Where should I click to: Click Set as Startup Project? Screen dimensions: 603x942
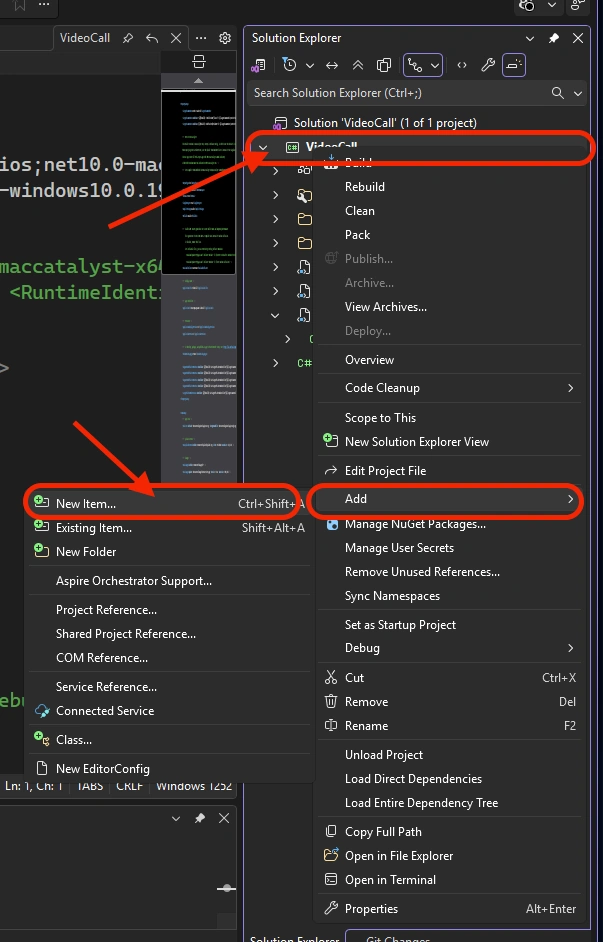pyautogui.click(x=400, y=625)
